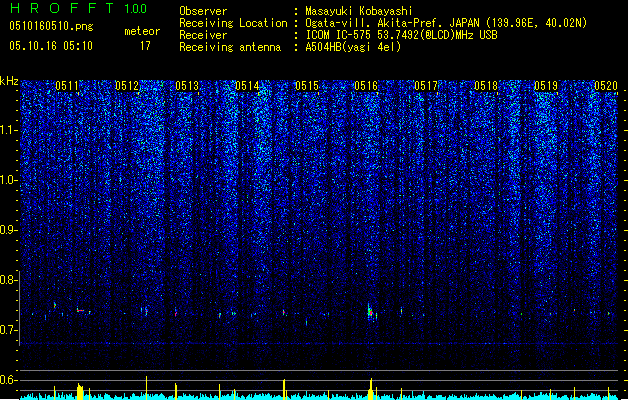Click the 0510160510.png filename text
The width and height of the screenshot is (629, 400).
point(51,26)
